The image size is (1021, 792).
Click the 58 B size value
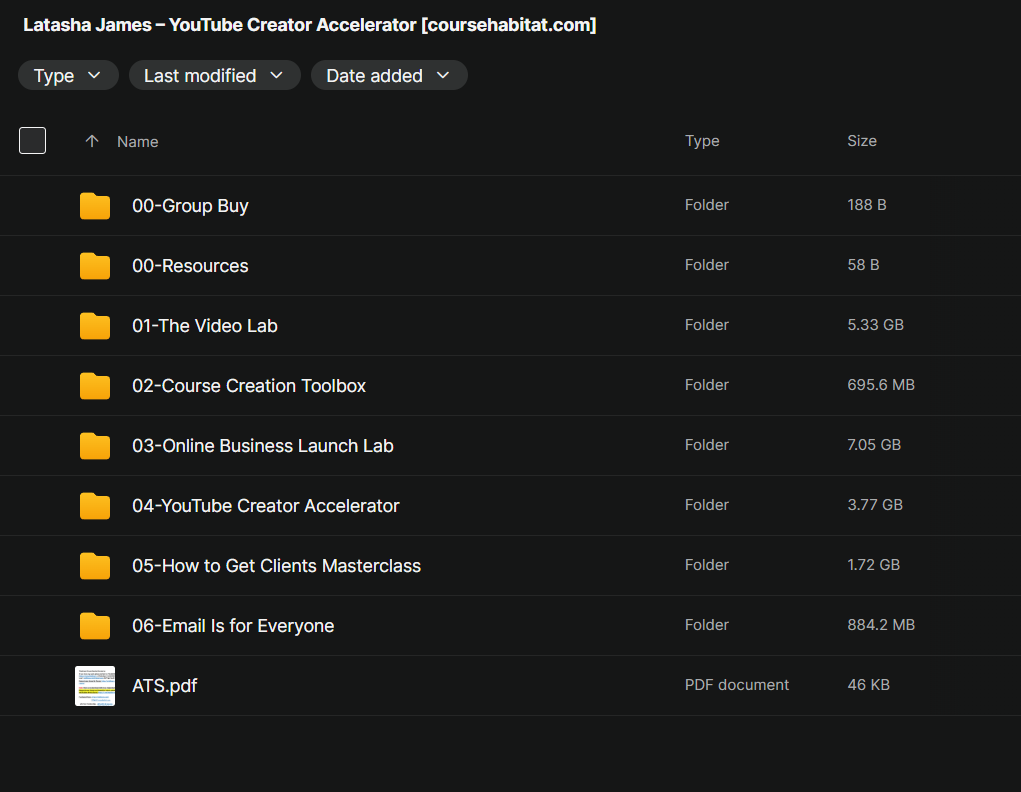[x=863, y=264]
